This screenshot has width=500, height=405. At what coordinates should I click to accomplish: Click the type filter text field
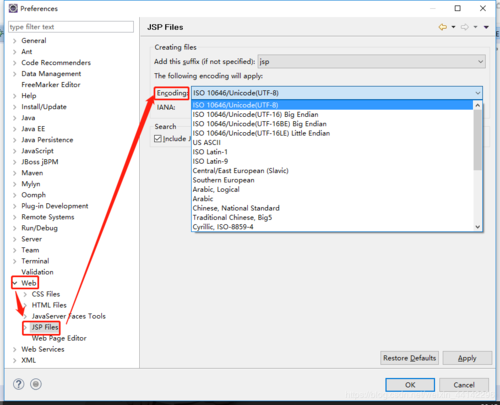[x=71, y=27]
